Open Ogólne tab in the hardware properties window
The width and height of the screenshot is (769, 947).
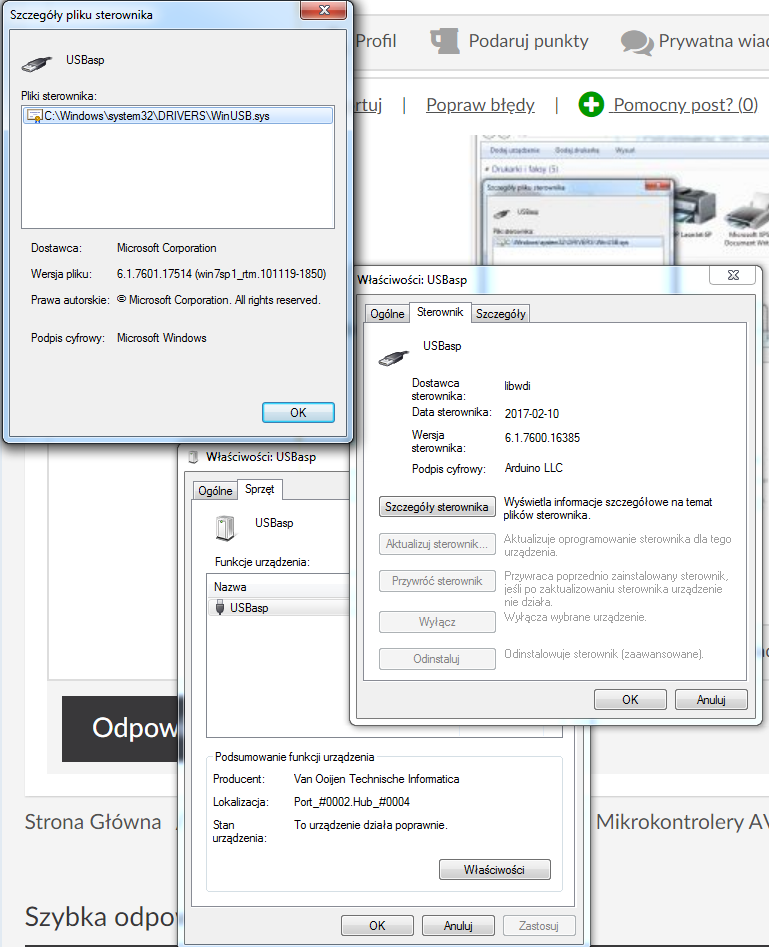coord(215,490)
